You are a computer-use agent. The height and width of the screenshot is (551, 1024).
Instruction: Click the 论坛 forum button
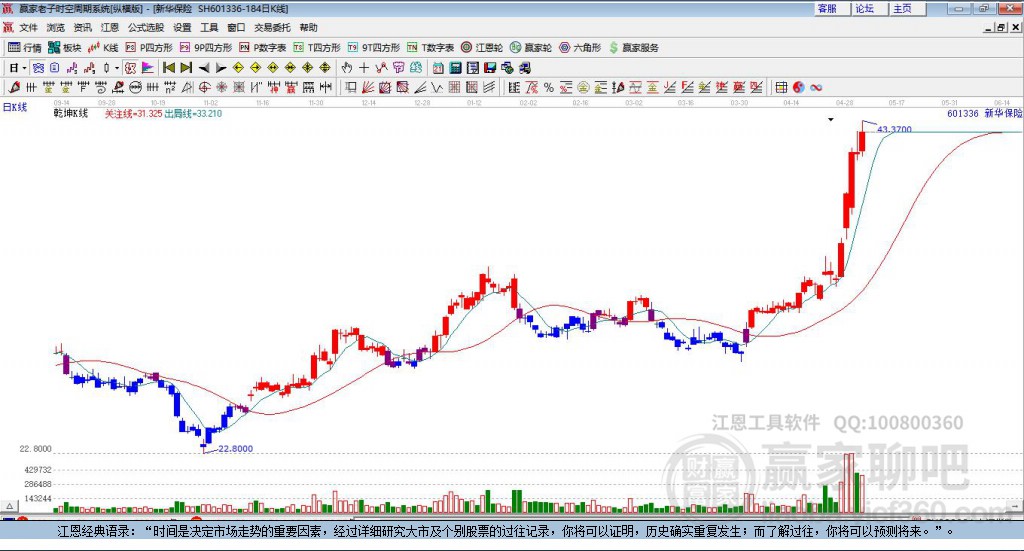coord(867,8)
